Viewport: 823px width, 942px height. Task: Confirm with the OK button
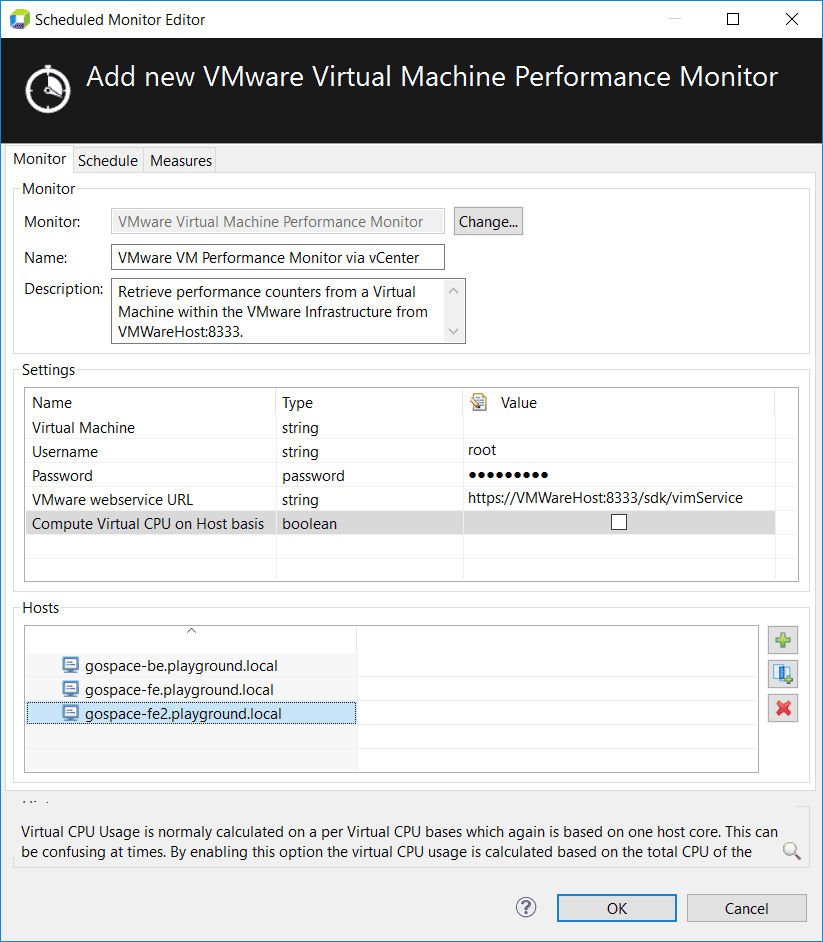(x=616, y=908)
